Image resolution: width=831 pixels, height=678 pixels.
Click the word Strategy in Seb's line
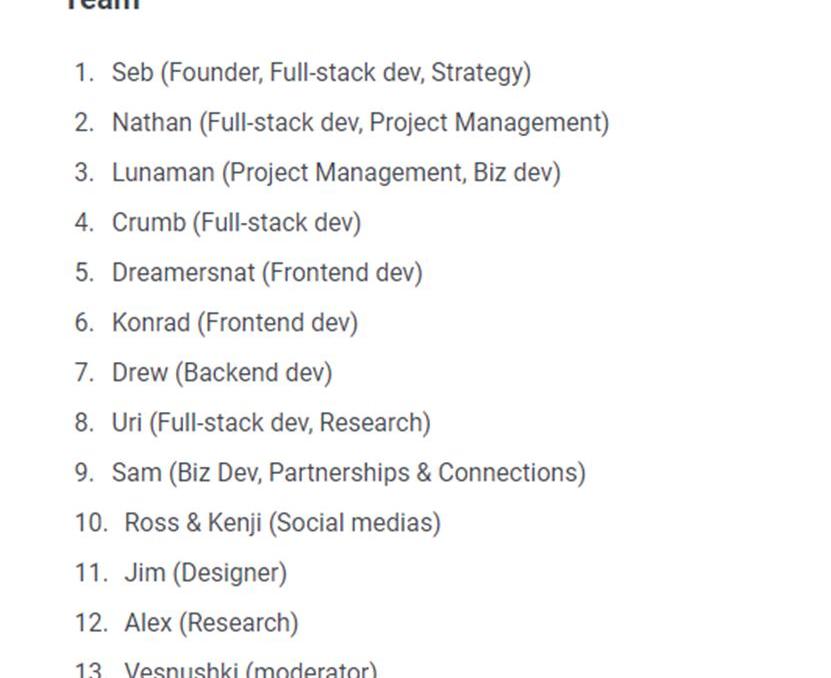tap(481, 73)
